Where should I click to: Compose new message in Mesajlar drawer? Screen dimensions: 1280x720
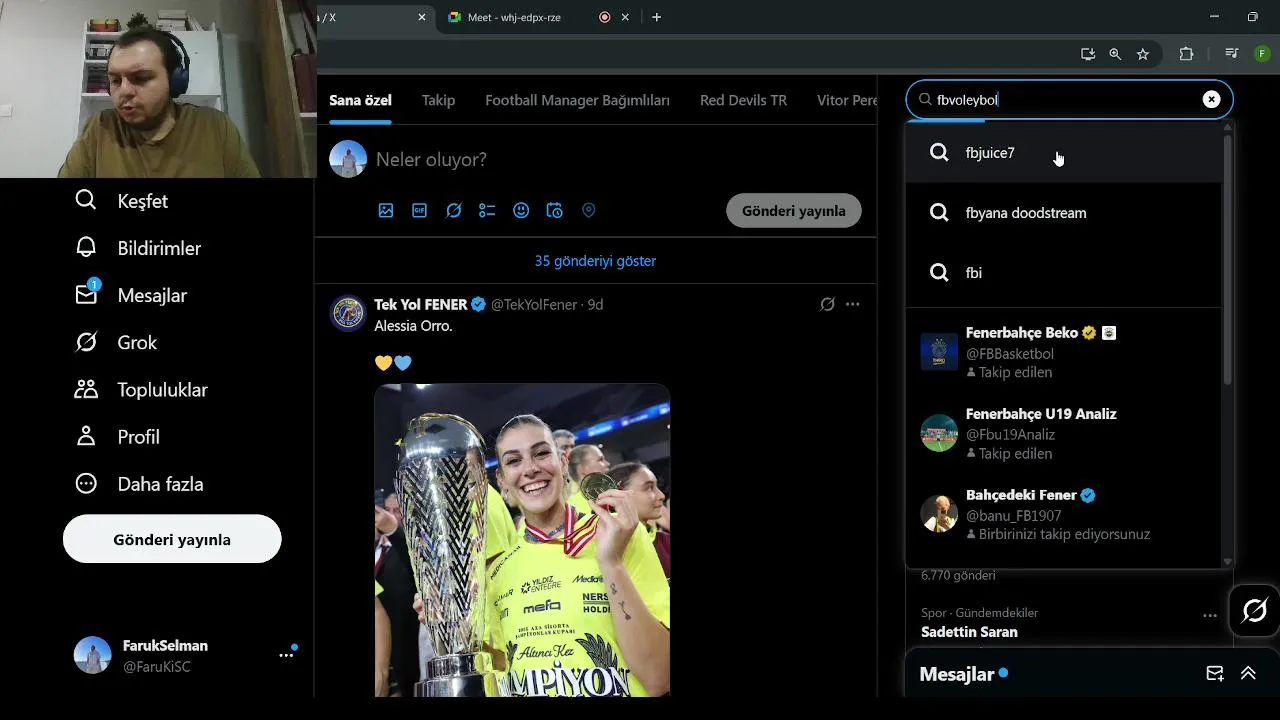1215,674
